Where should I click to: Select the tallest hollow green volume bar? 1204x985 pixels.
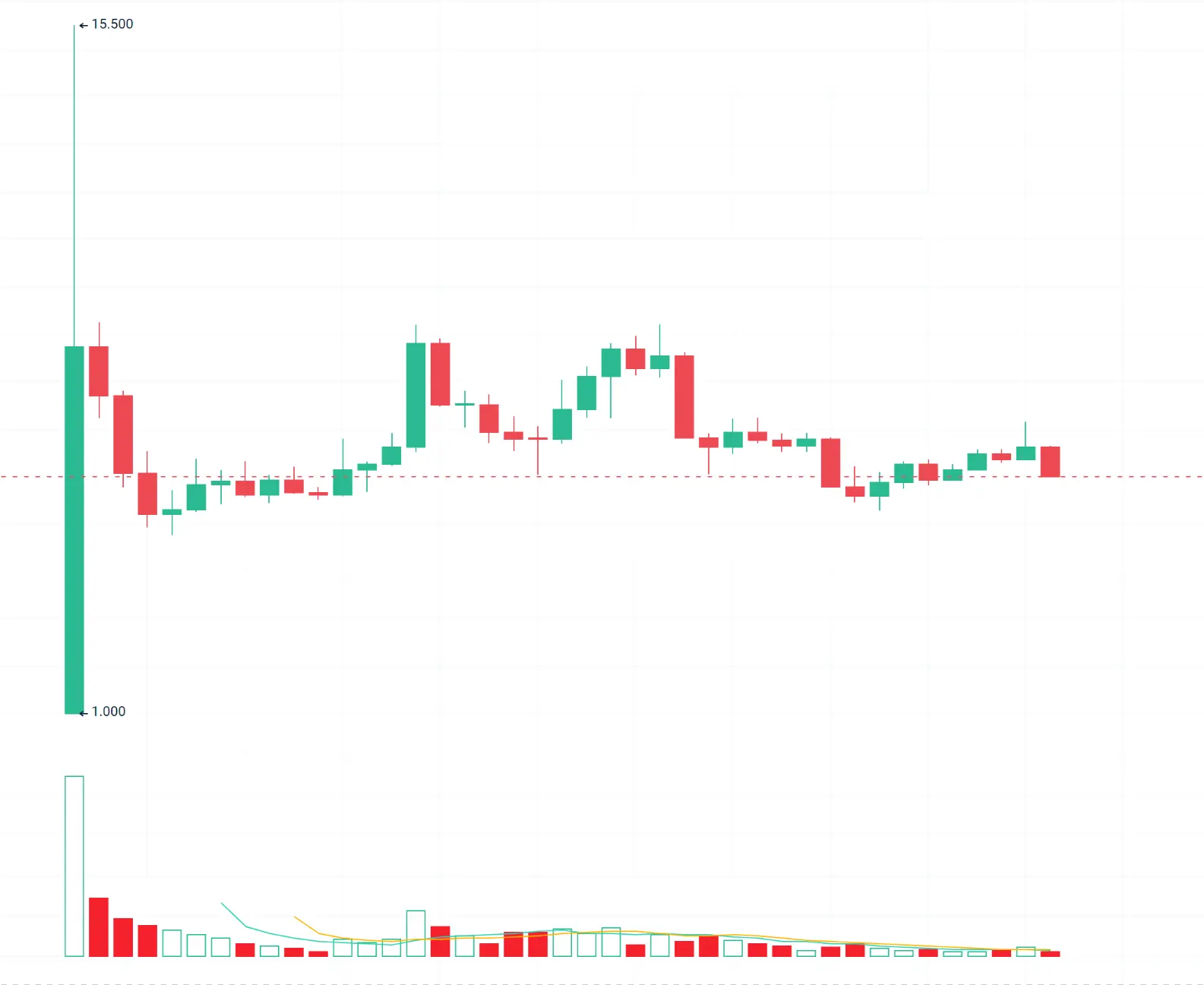coord(74,866)
